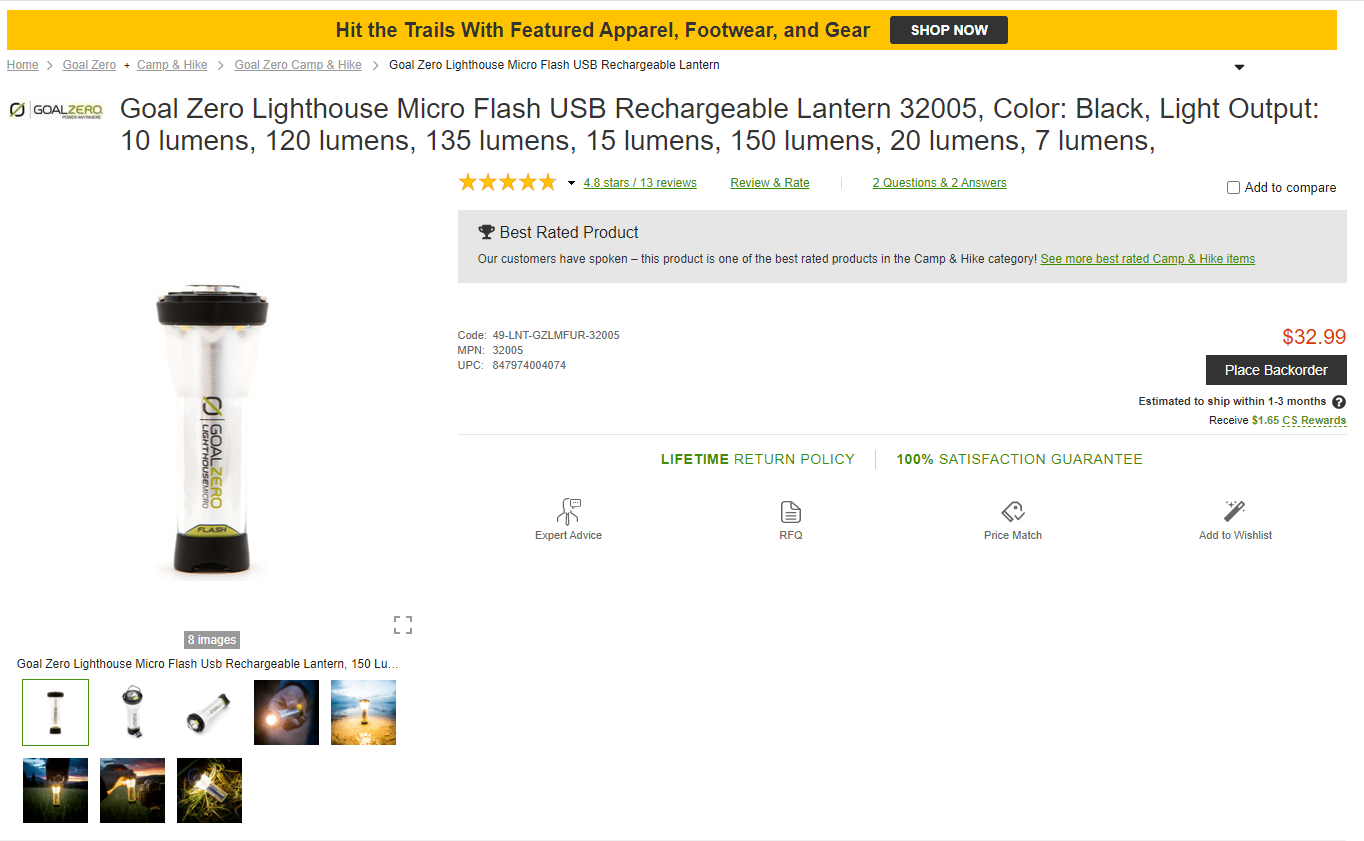The width and height of the screenshot is (1364, 841).
Task: Click the main lantern product image
Action: pyautogui.click(x=212, y=430)
